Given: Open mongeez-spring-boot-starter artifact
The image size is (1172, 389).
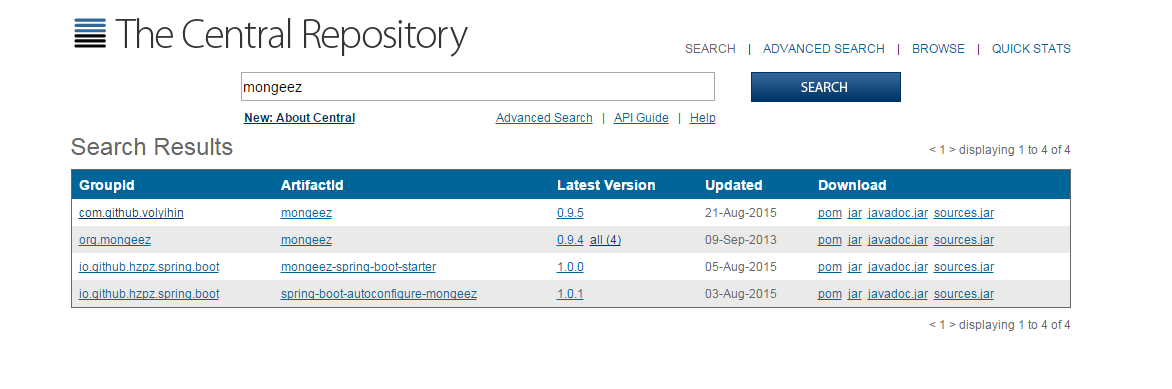Looking at the screenshot, I should [x=359, y=267].
